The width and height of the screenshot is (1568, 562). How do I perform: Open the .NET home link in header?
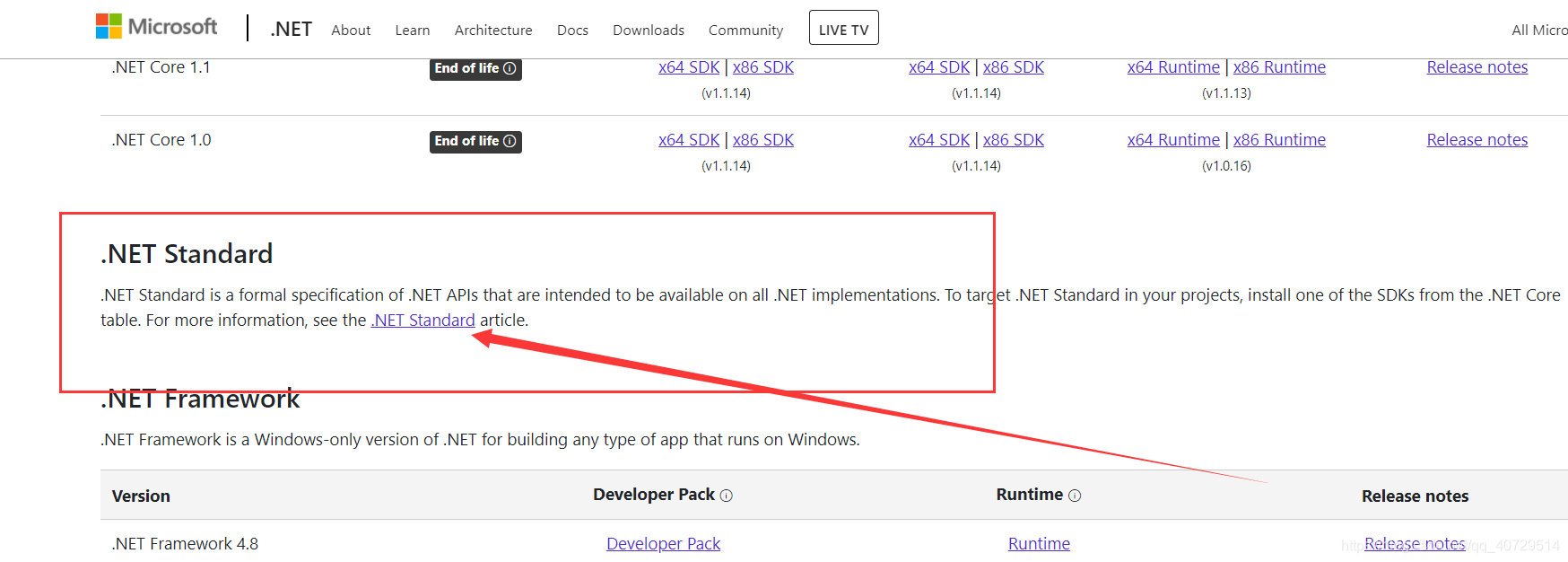point(291,30)
